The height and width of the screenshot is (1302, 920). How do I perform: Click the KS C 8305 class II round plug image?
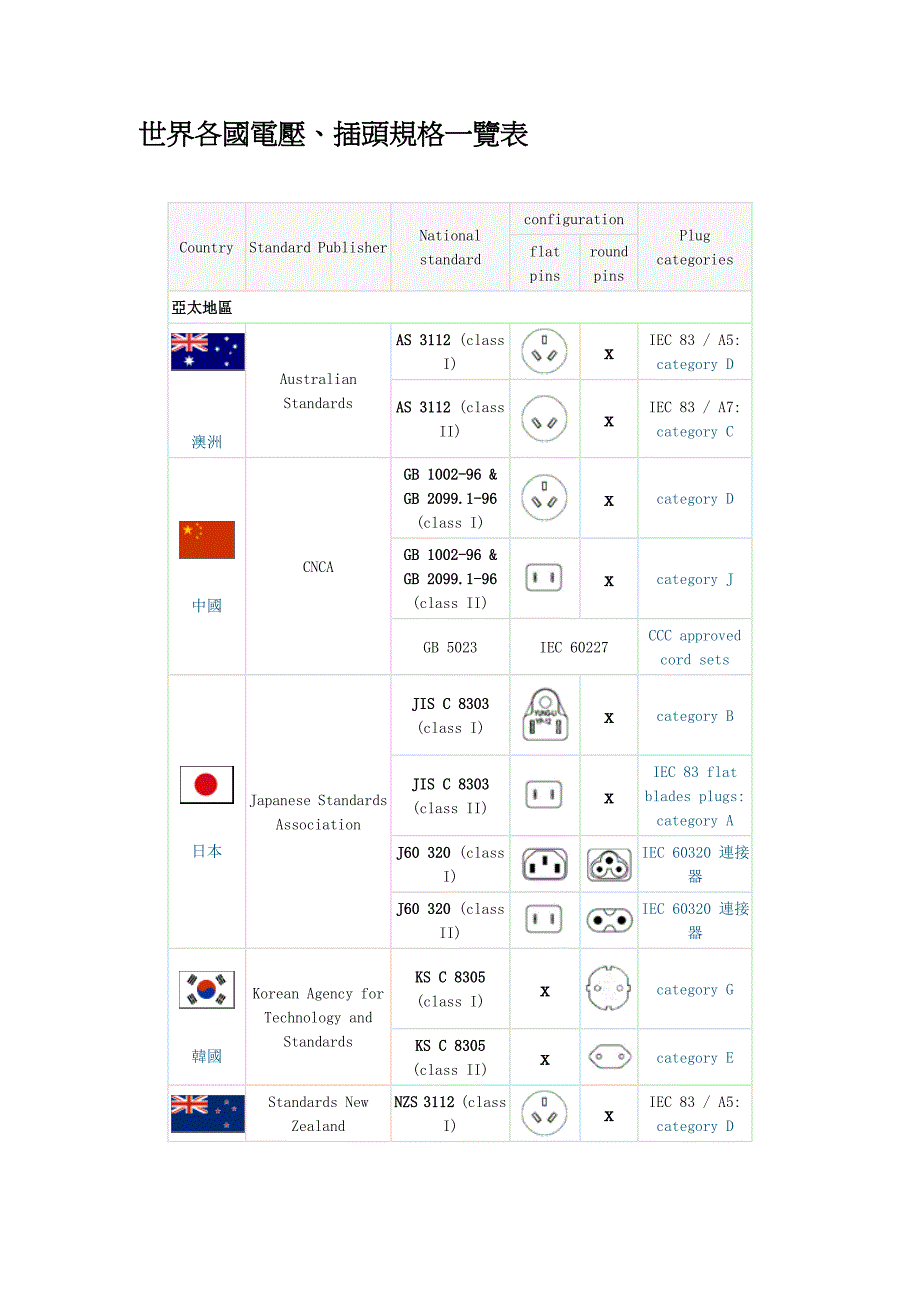click(x=609, y=1057)
